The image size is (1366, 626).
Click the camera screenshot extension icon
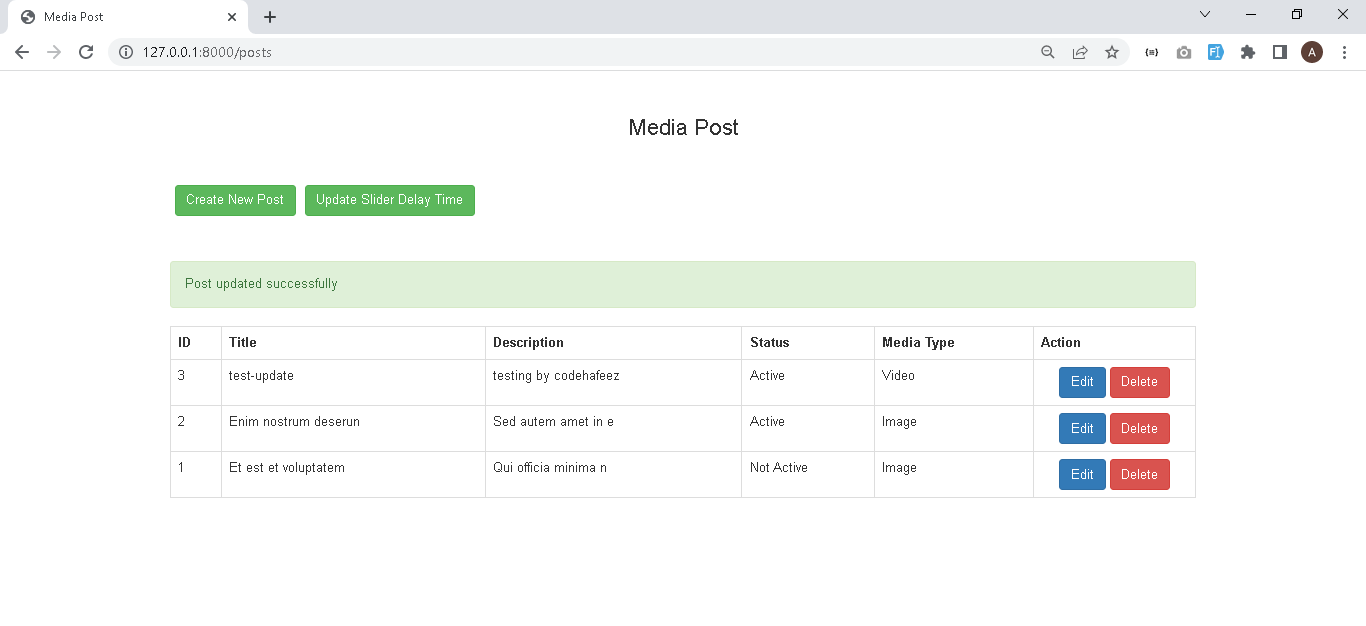pyautogui.click(x=1184, y=52)
